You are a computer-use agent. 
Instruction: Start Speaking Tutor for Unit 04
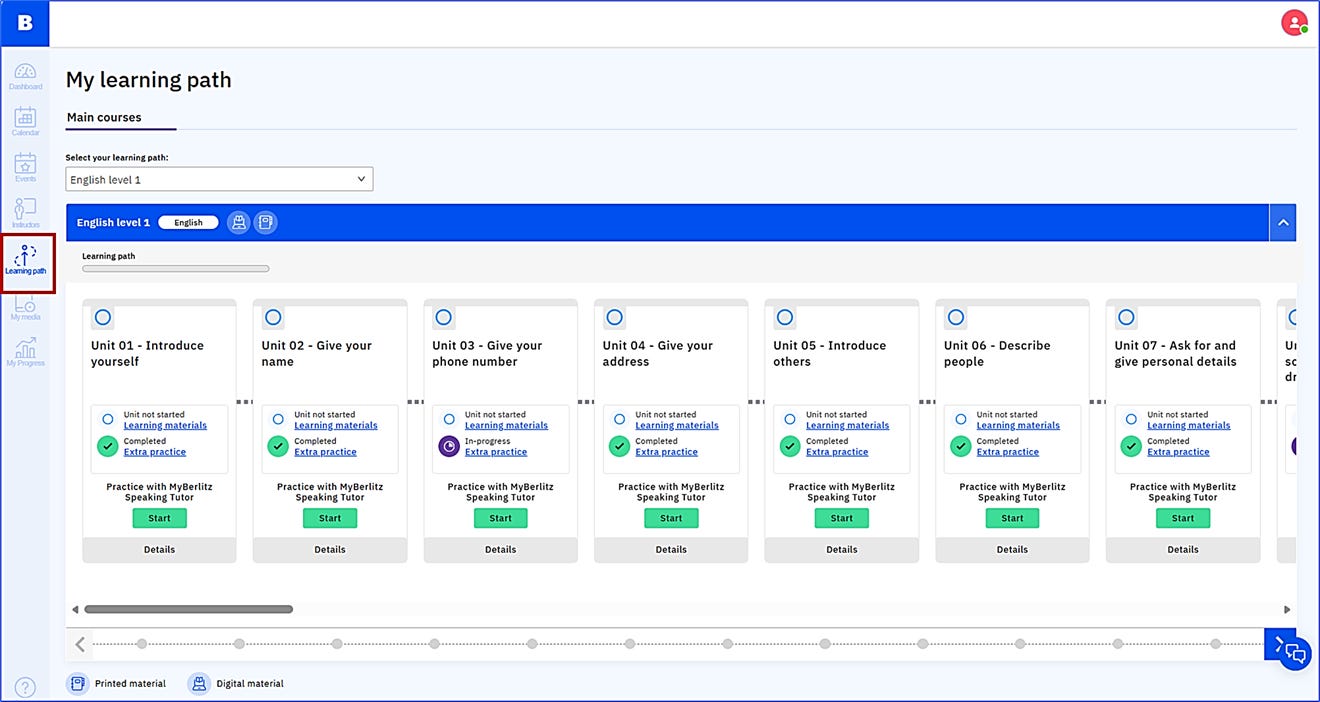tap(671, 518)
